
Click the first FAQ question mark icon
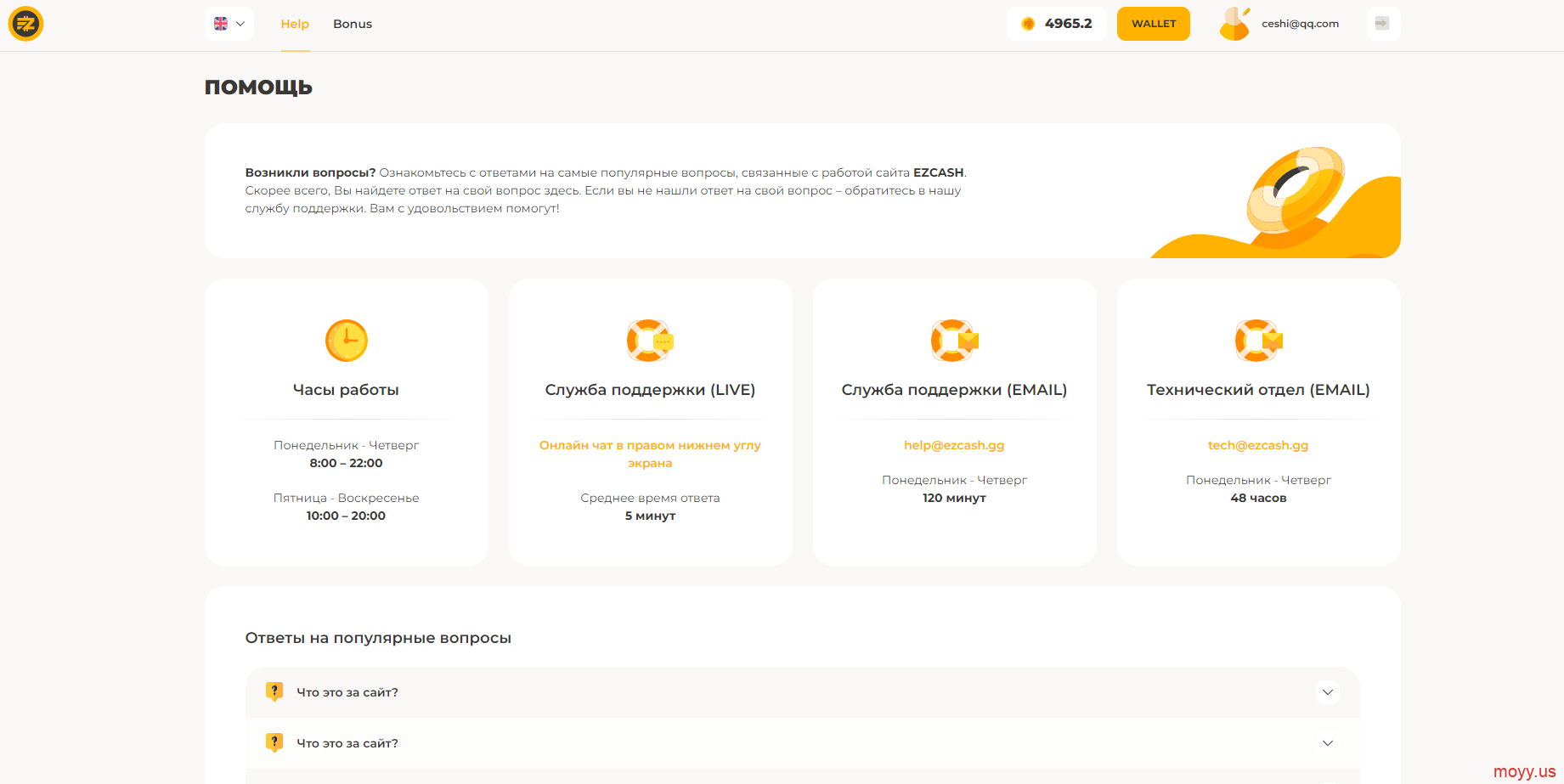point(274,691)
